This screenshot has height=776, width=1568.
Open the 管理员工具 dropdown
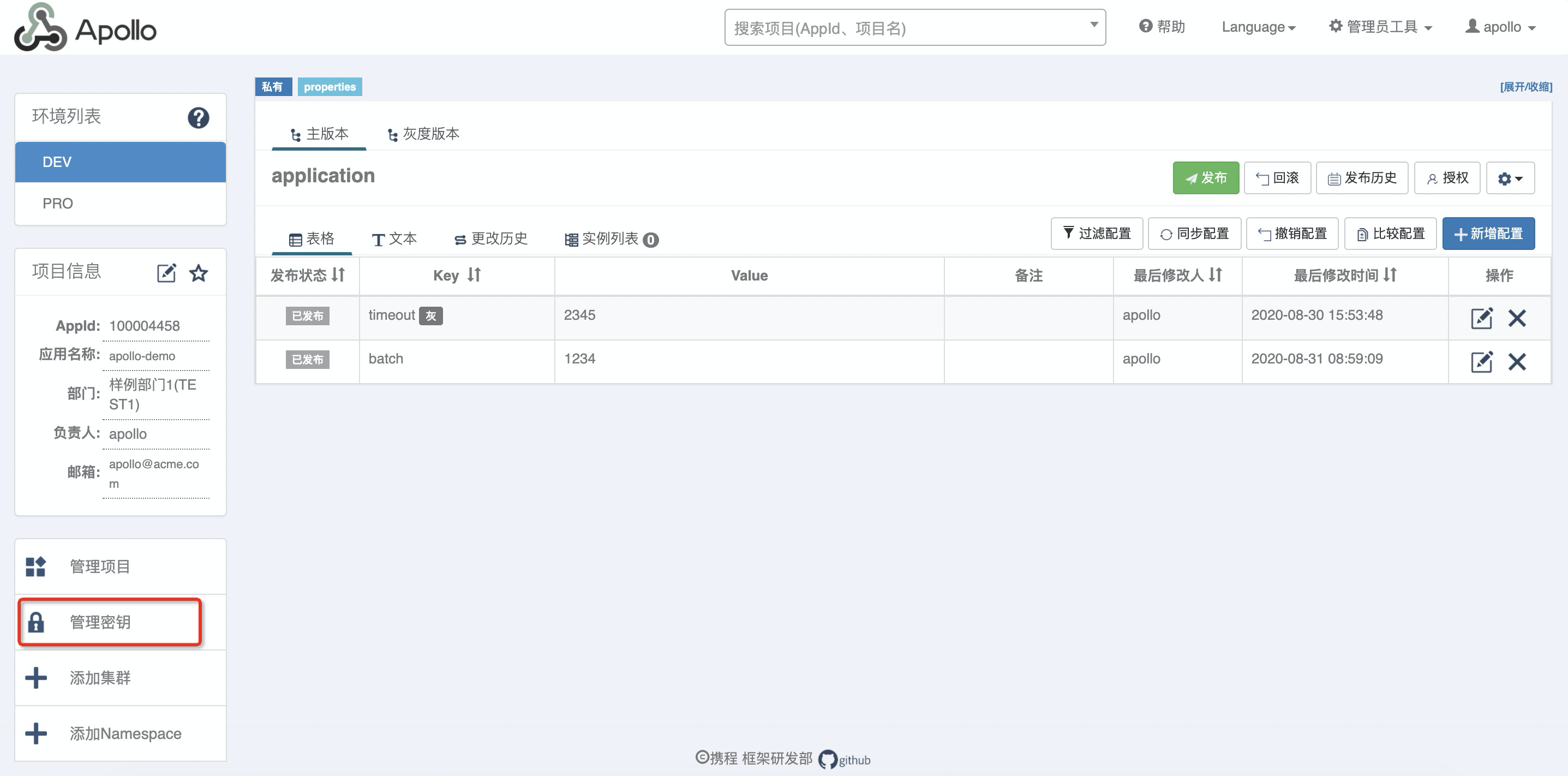(1380, 26)
